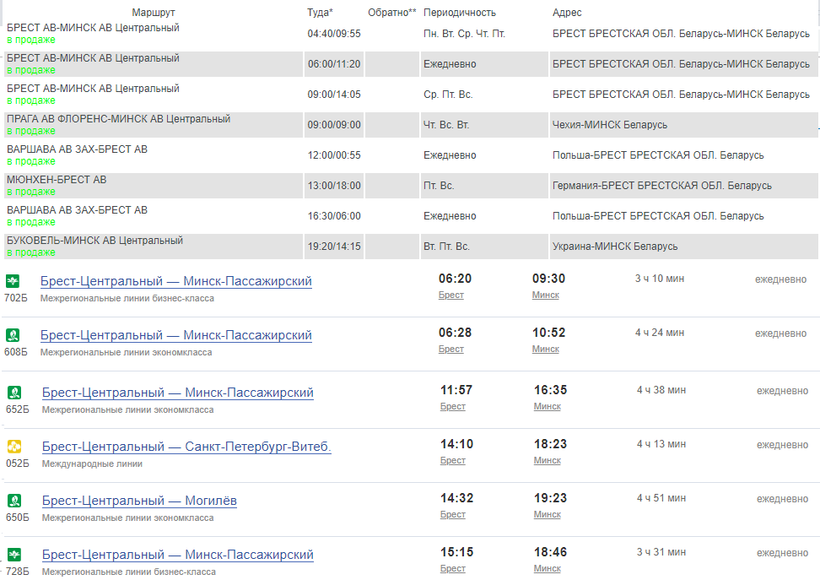Click Брест station link under 06:28 departure

451,349
